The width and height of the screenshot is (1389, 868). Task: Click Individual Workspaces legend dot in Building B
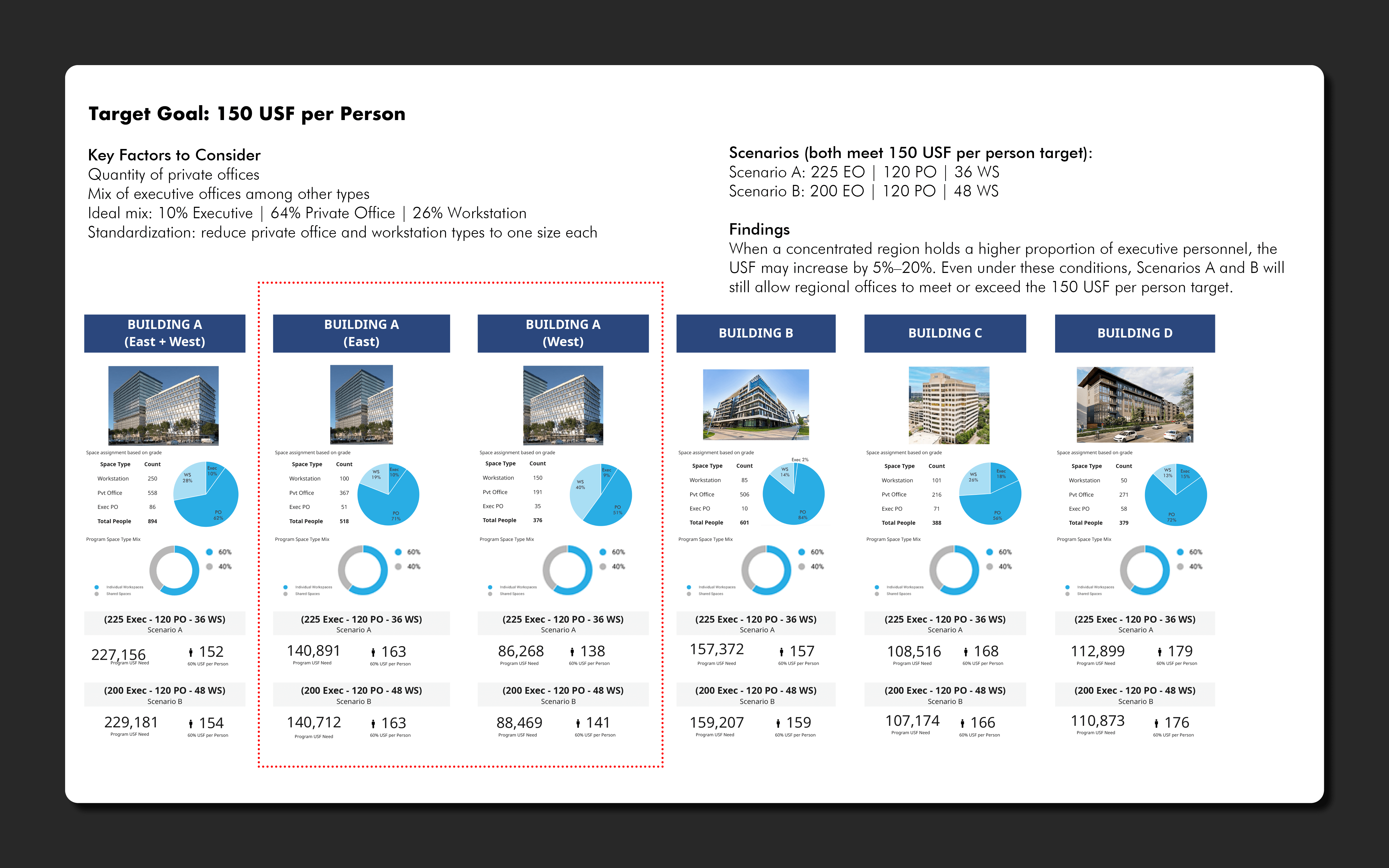point(689,587)
